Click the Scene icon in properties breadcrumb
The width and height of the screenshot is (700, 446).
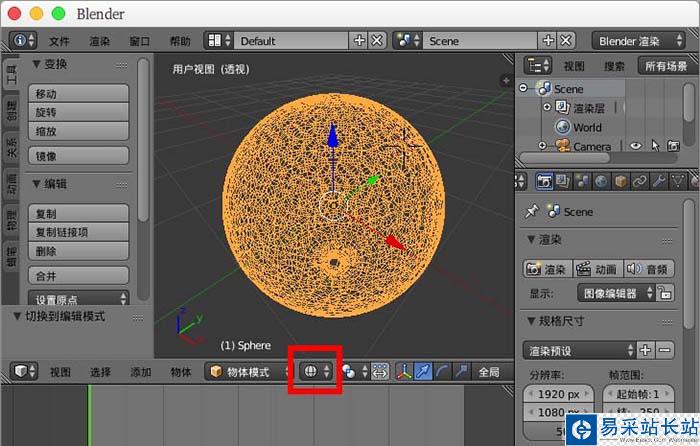[554, 211]
